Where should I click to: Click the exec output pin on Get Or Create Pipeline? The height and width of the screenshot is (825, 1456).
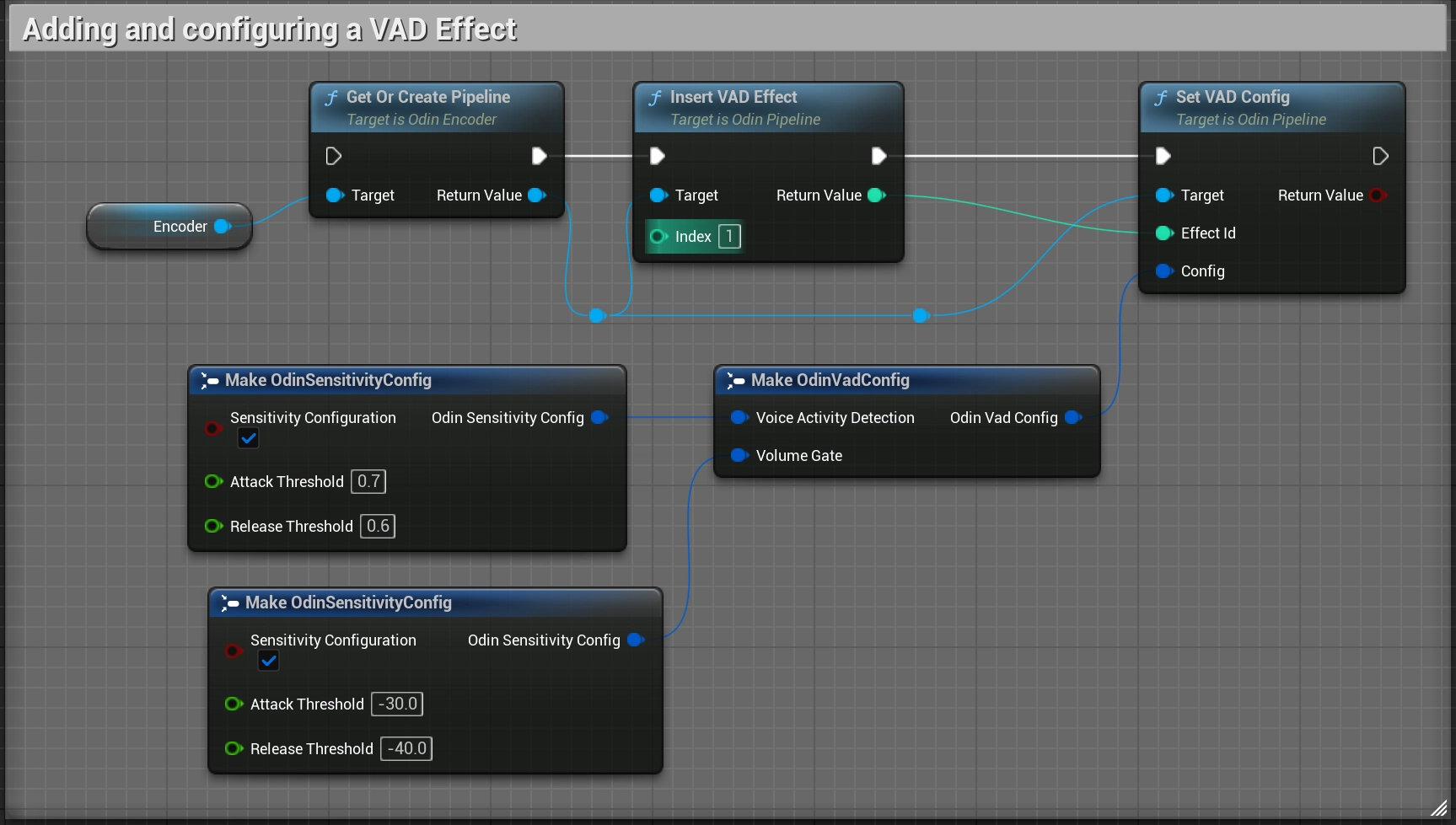point(539,156)
